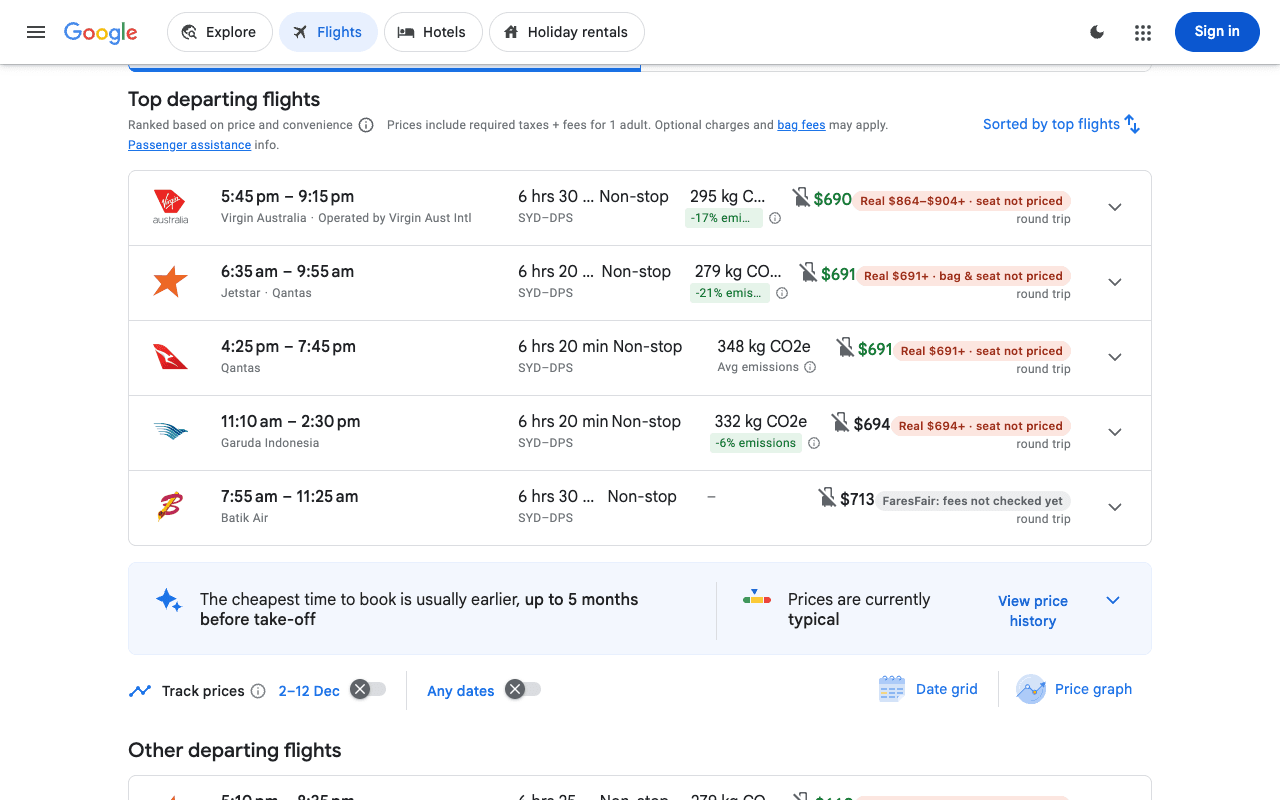
Task: Click the Virgin Australia airline logo
Action: coord(170,207)
